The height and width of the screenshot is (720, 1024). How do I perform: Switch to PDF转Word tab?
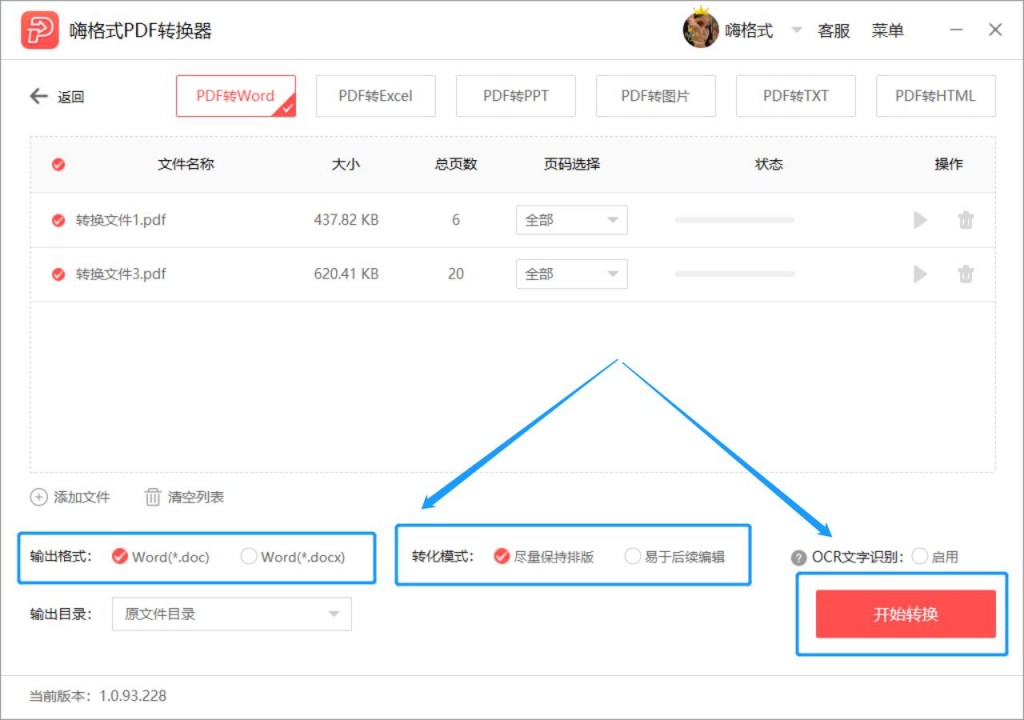pyautogui.click(x=236, y=96)
